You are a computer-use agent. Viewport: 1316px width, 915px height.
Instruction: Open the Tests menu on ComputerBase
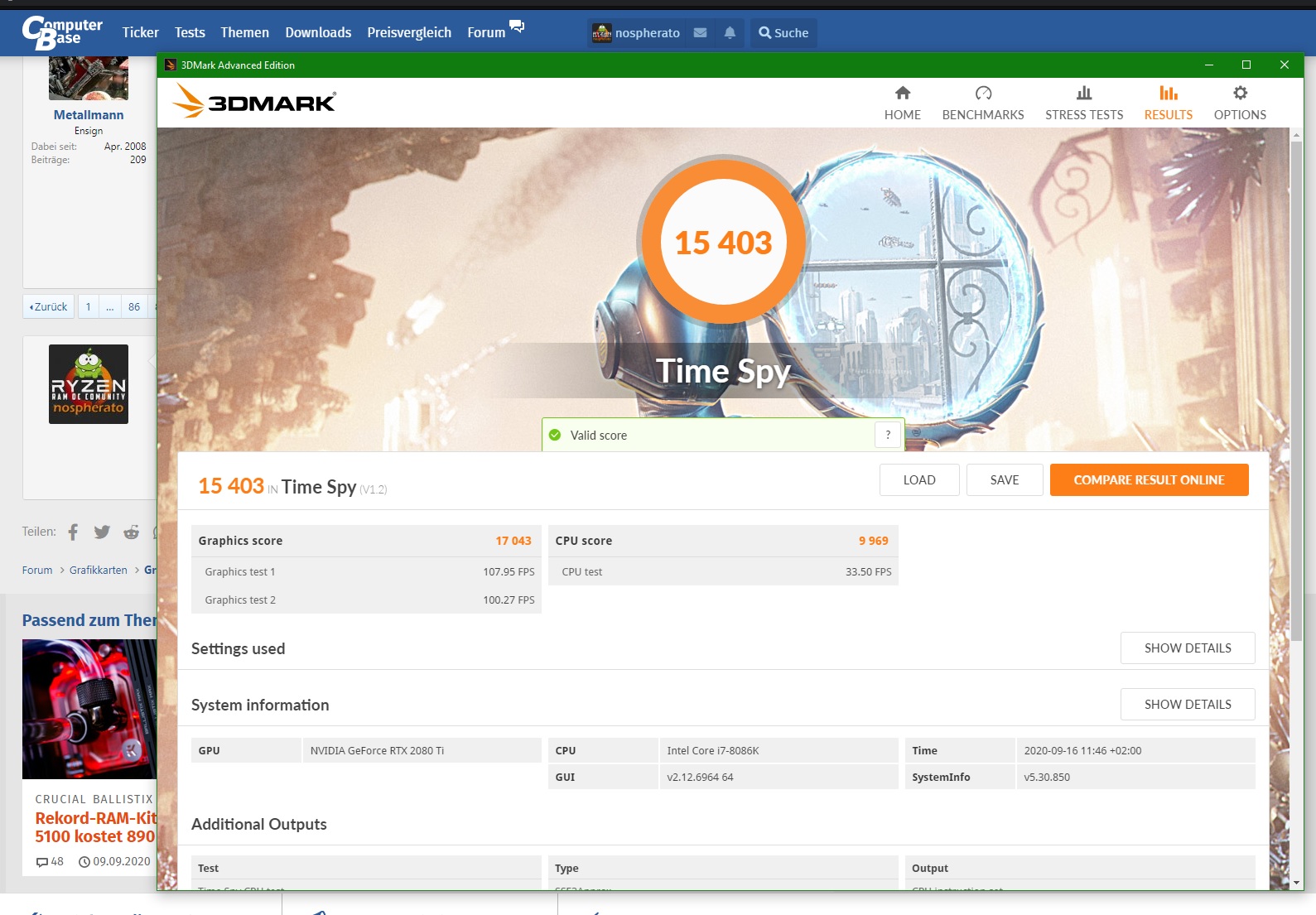190,32
